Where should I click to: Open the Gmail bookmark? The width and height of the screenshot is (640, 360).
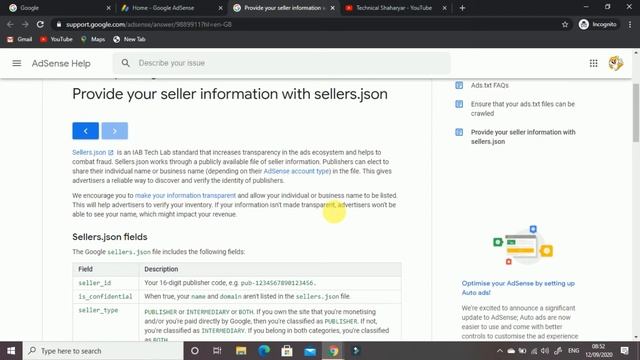20,39
